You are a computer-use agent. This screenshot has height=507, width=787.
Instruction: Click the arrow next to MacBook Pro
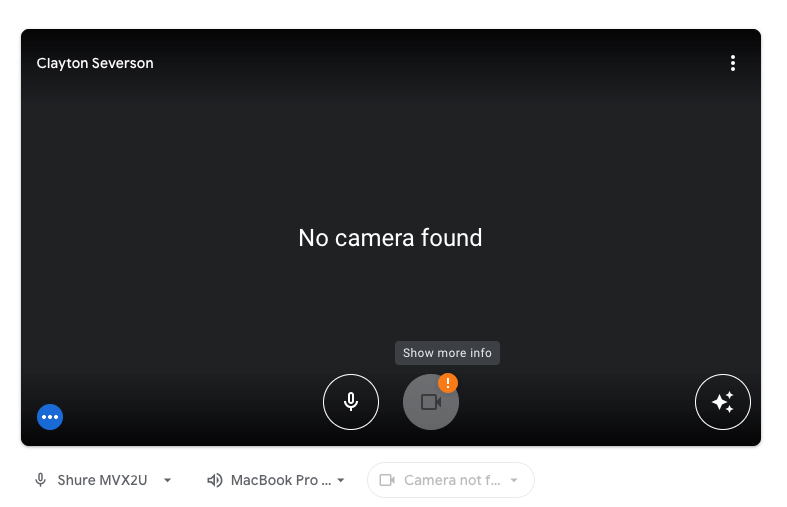341,480
